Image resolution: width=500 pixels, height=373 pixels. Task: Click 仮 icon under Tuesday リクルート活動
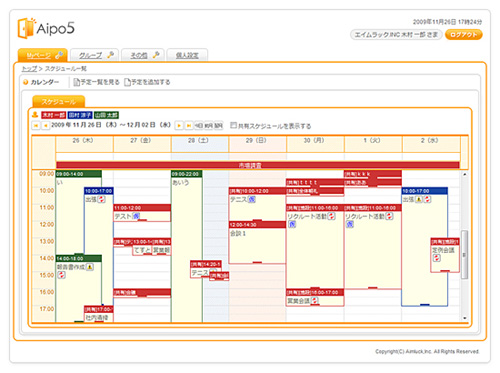point(350,224)
